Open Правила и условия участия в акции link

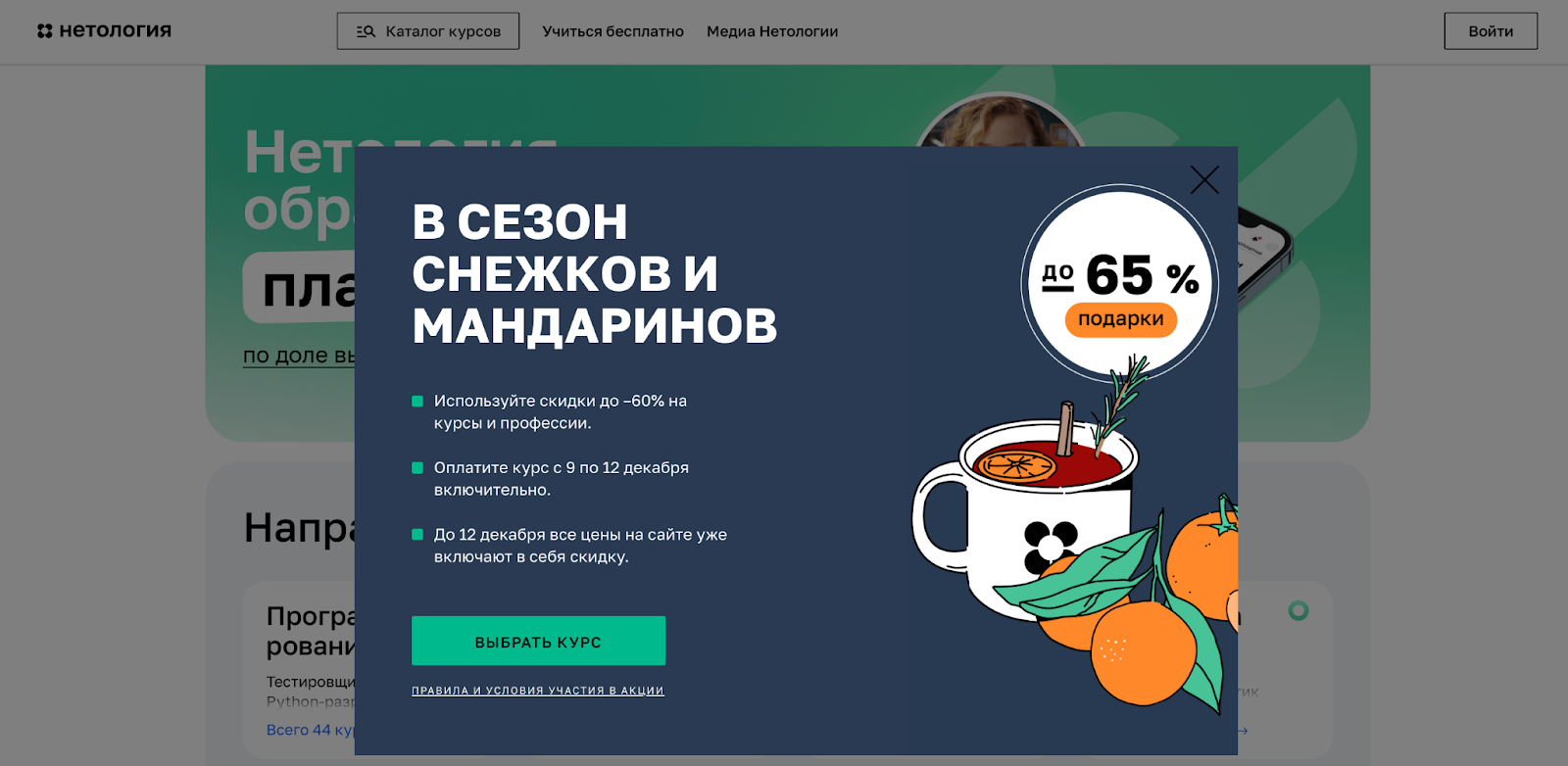point(538,691)
